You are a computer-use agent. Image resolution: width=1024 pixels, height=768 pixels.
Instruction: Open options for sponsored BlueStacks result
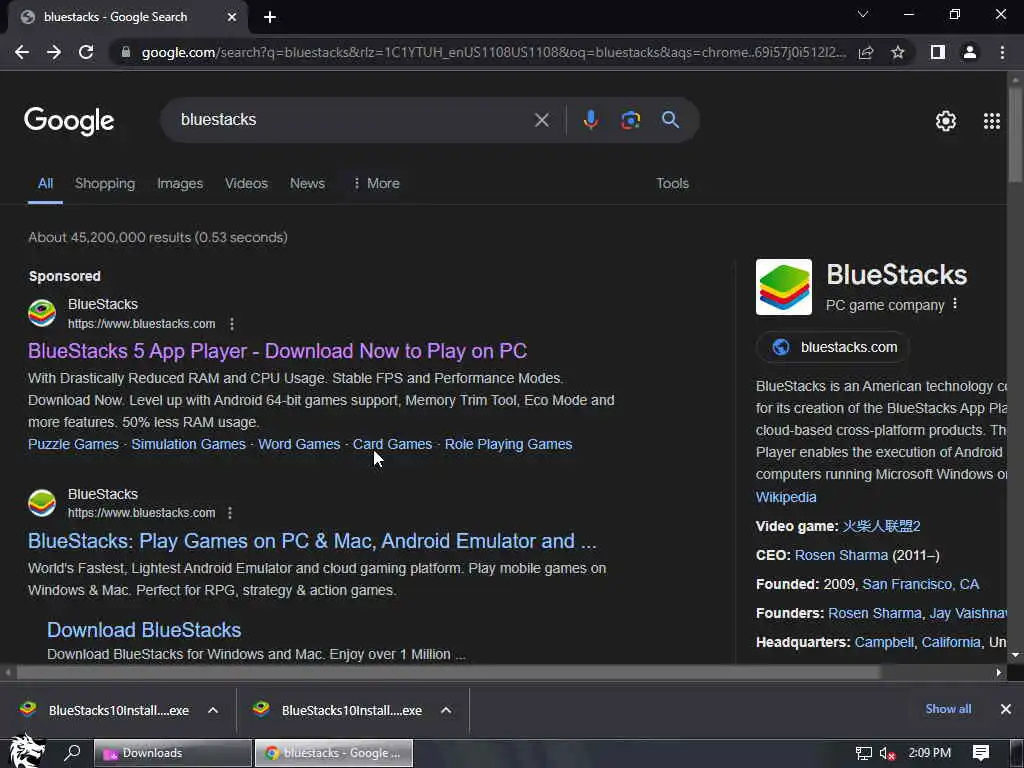tap(232, 324)
